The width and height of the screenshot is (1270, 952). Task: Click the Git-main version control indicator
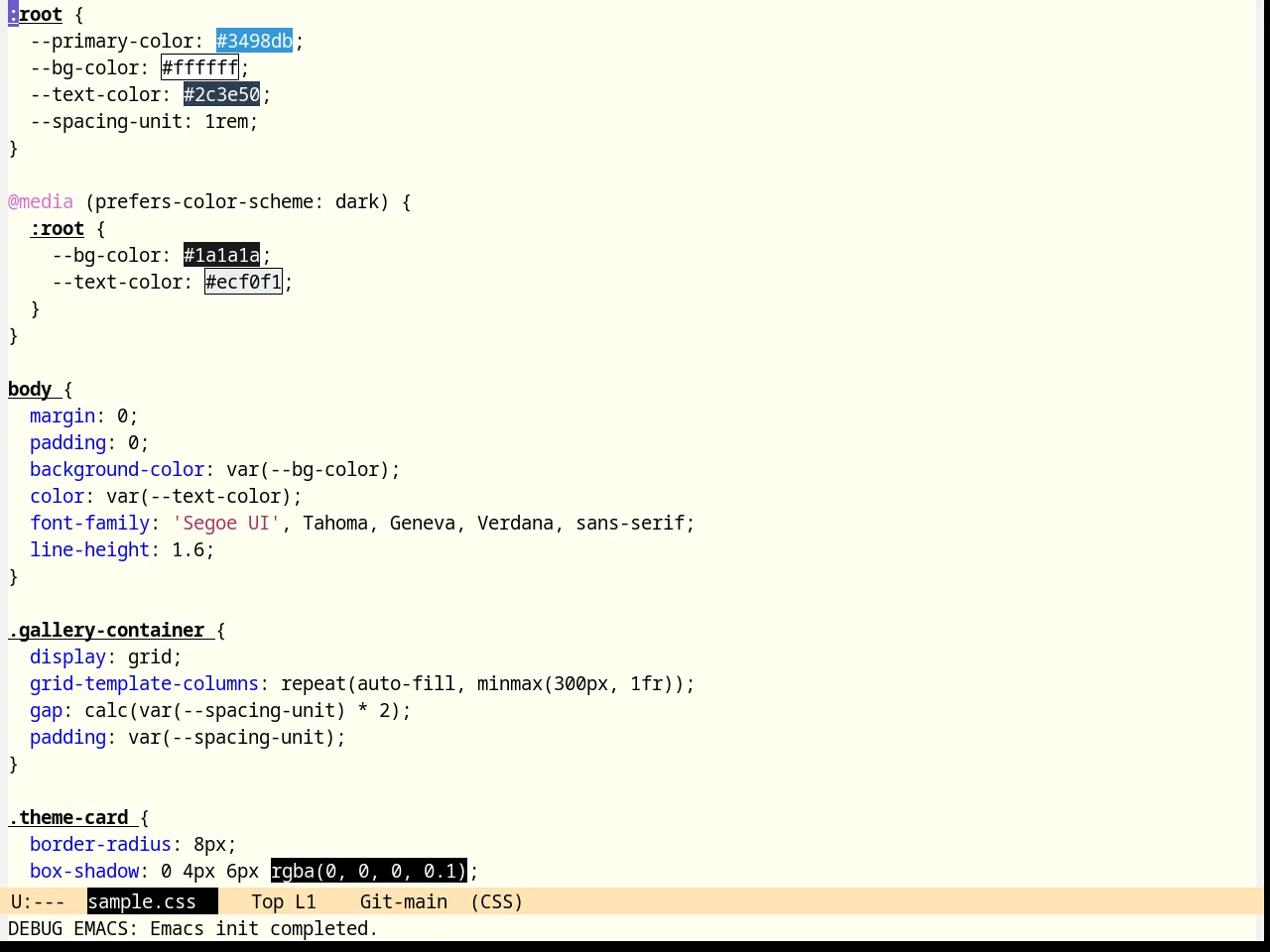point(403,901)
